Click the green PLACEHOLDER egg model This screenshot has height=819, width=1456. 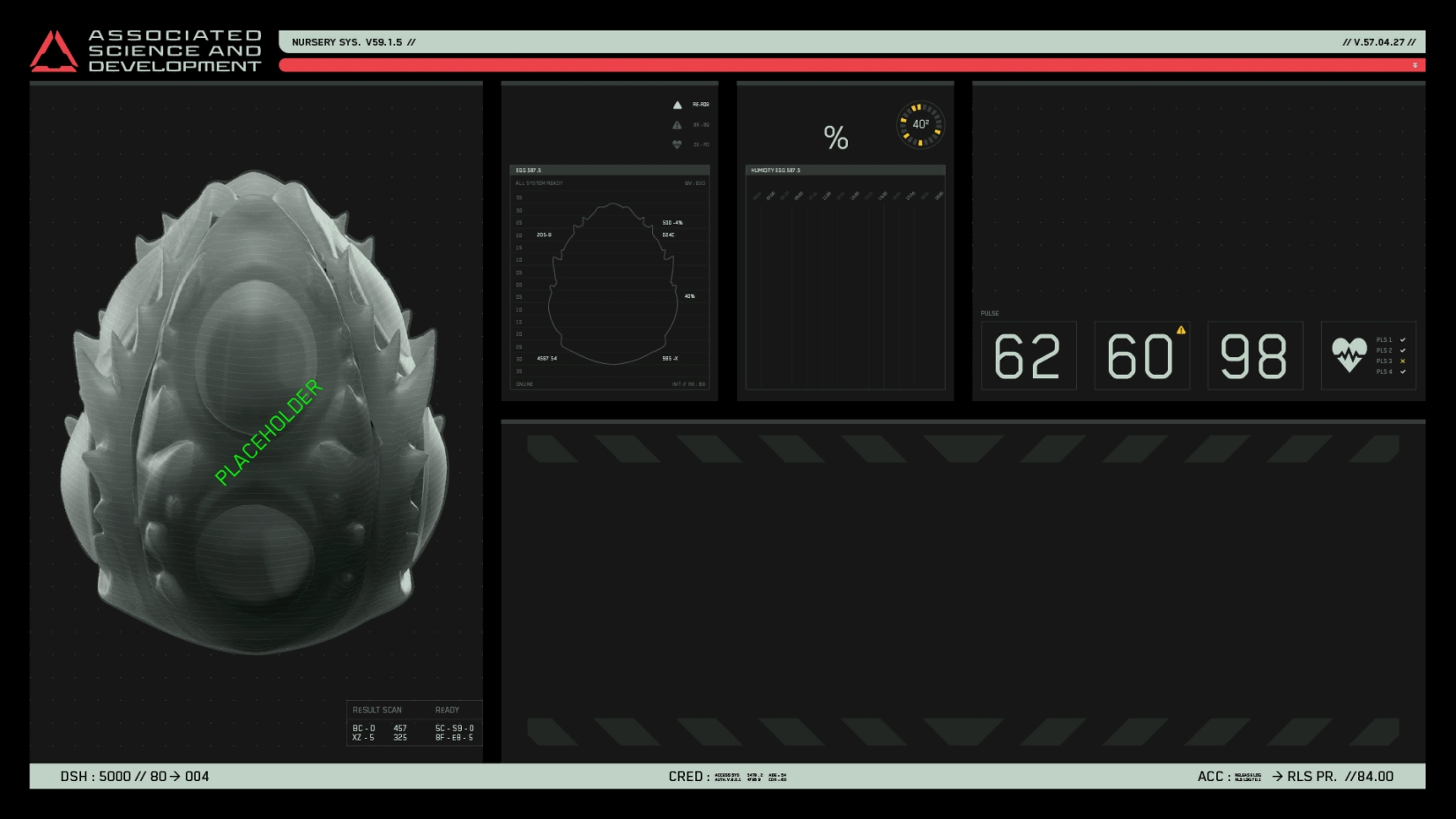[x=268, y=432]
